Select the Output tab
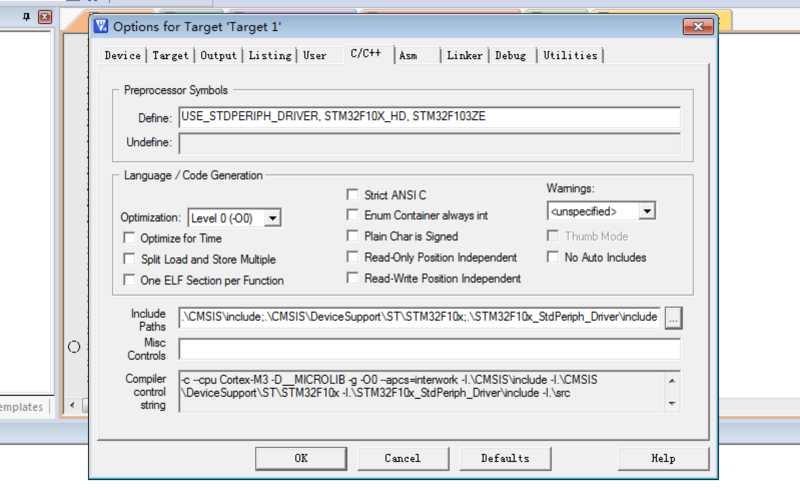800x490 pixels. [218, 56]
